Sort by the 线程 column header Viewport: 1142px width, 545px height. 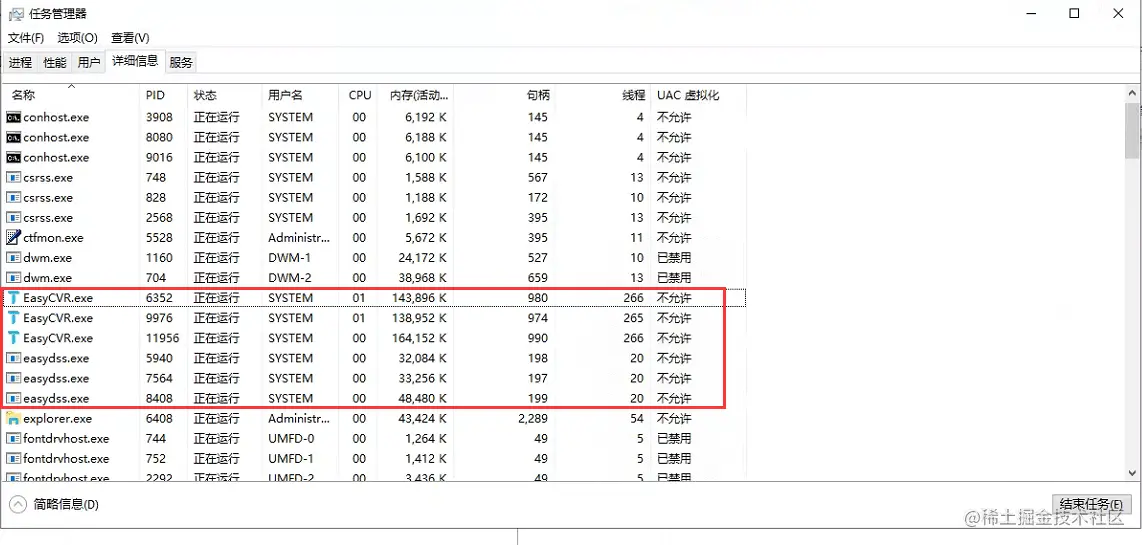point(604,95)
